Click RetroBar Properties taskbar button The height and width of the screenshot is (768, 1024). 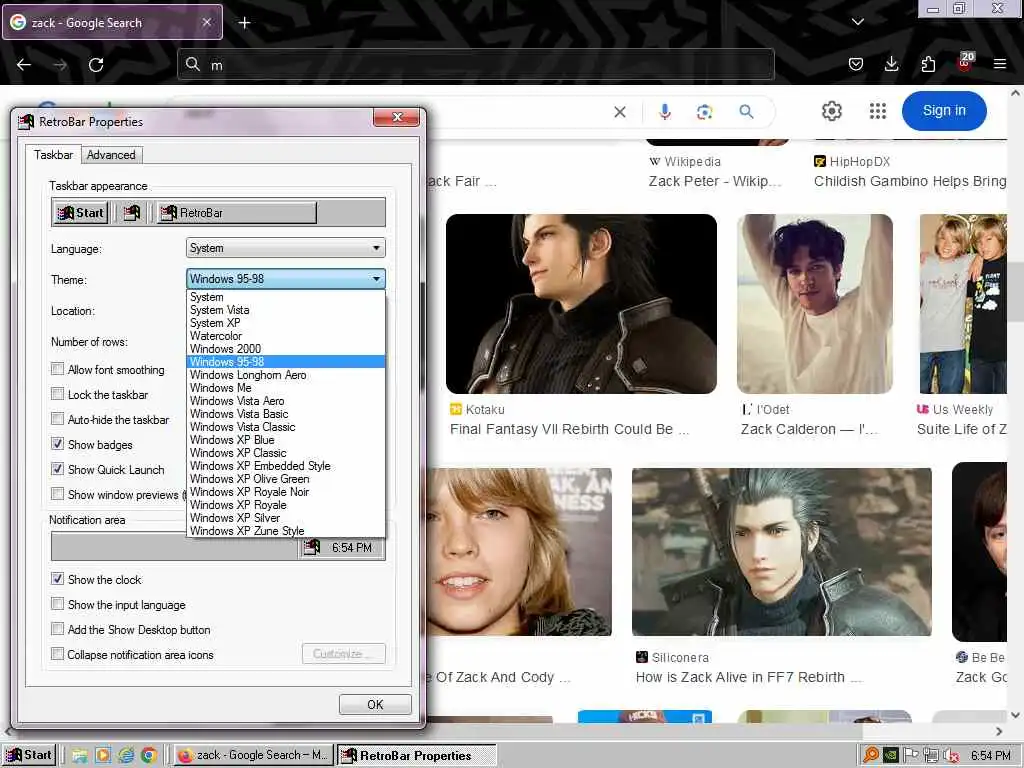point(416,756)
